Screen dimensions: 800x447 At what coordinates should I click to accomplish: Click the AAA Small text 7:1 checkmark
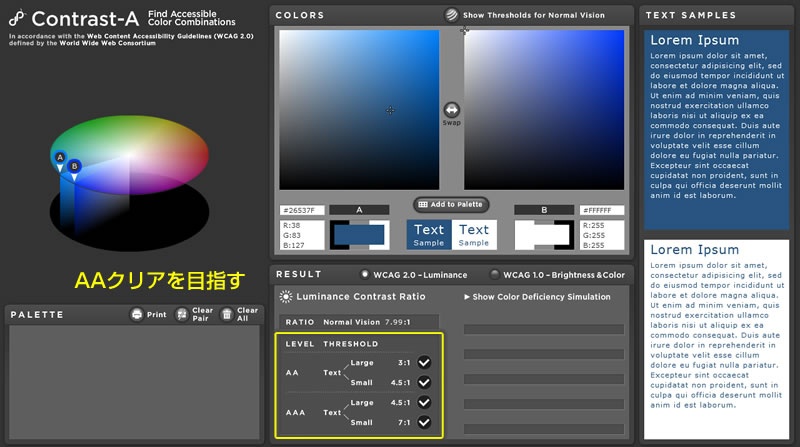(x=424, y=421)
